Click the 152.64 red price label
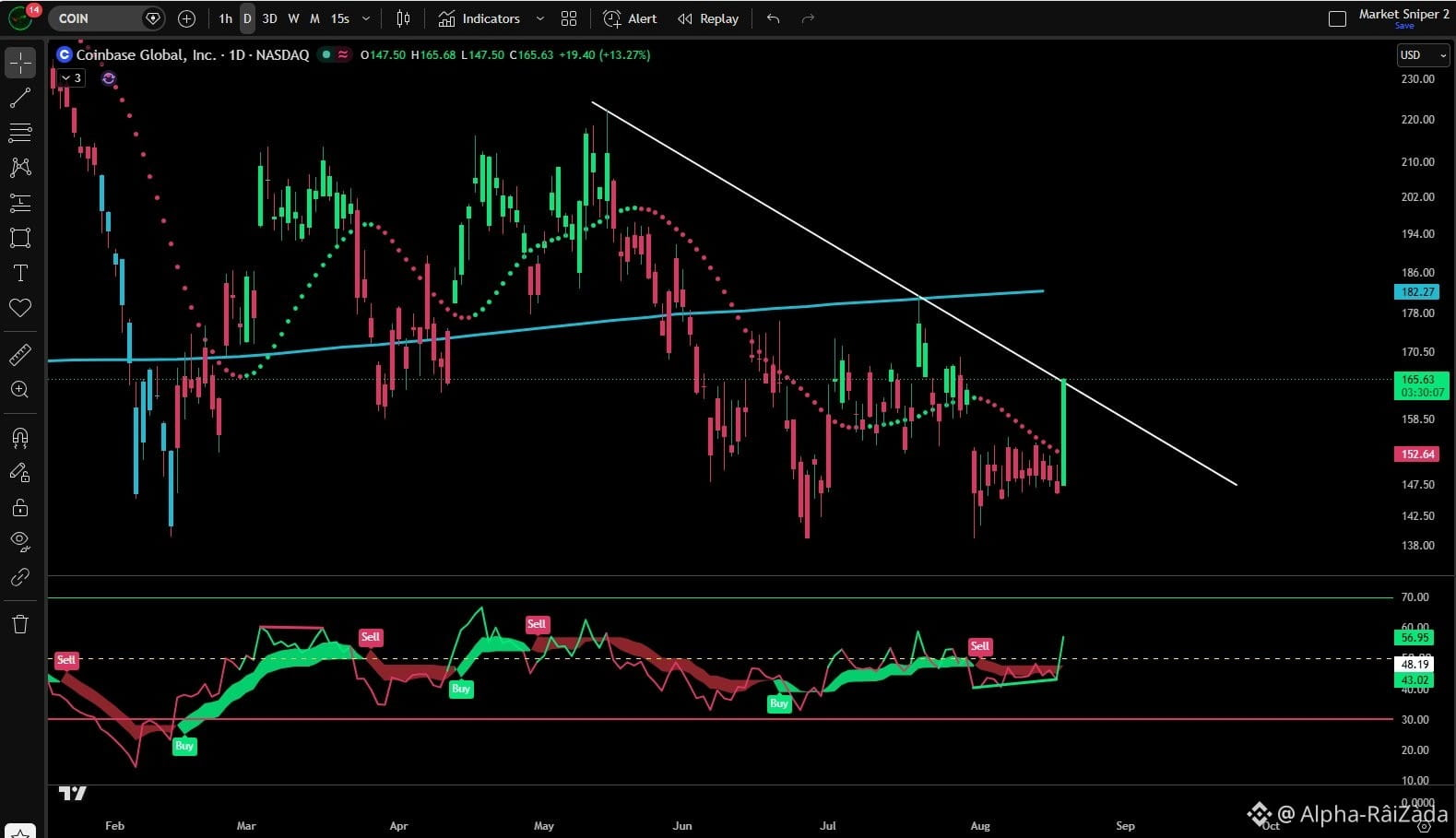Screen dimensions: 1456x838 [1417, 454]
